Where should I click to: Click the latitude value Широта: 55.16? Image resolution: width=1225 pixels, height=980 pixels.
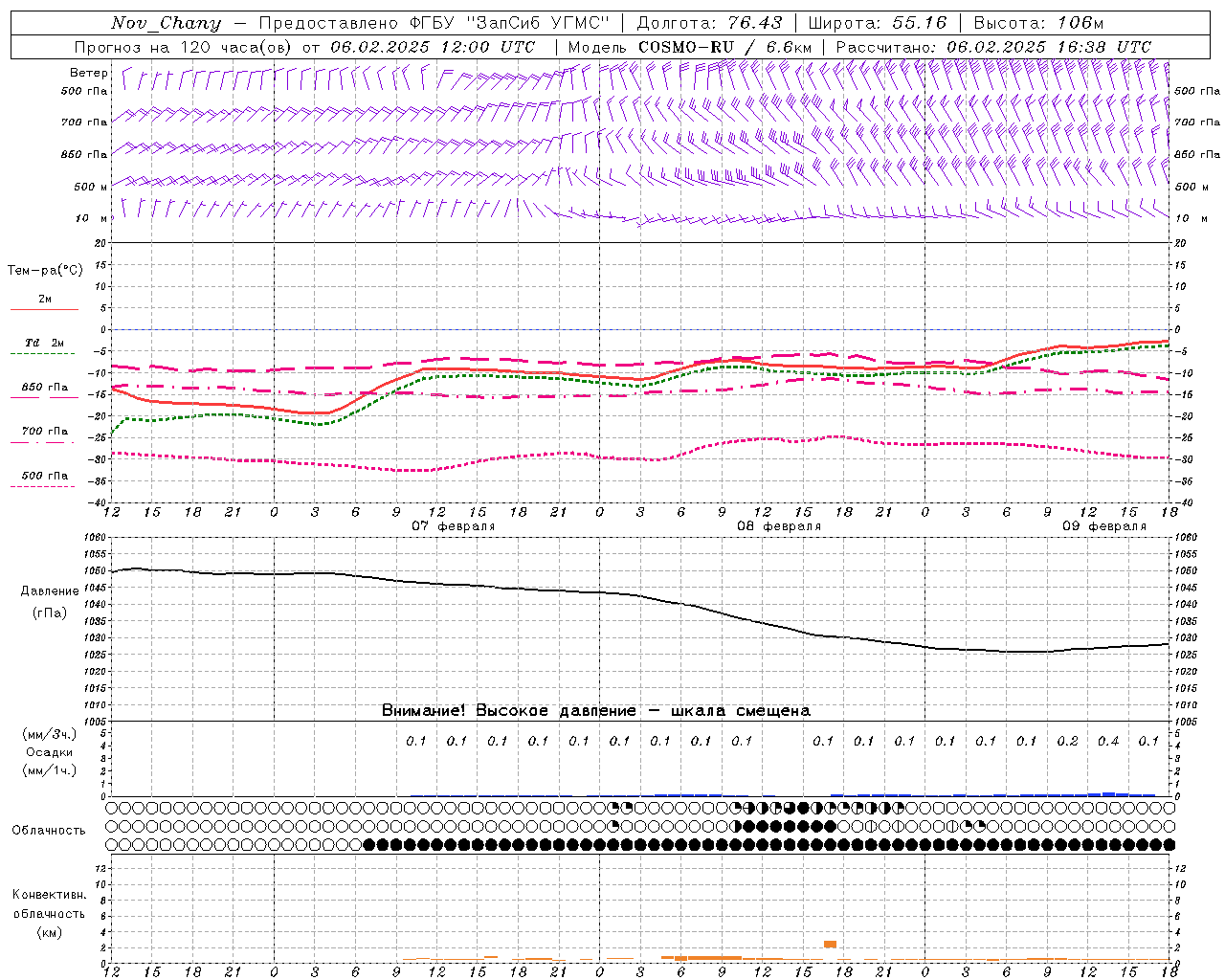coord(878,23)
